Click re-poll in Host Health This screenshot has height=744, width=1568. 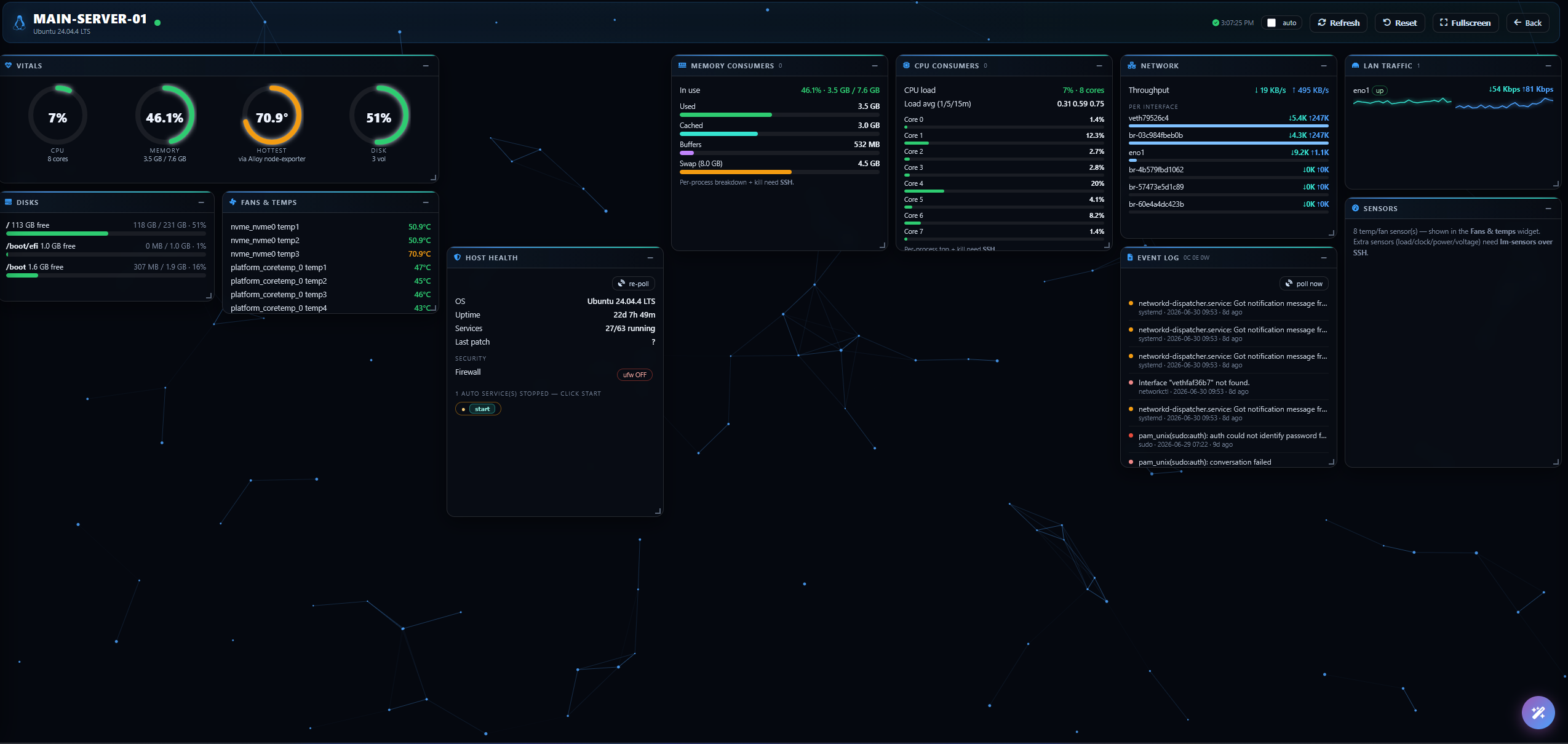click(634, 284)
